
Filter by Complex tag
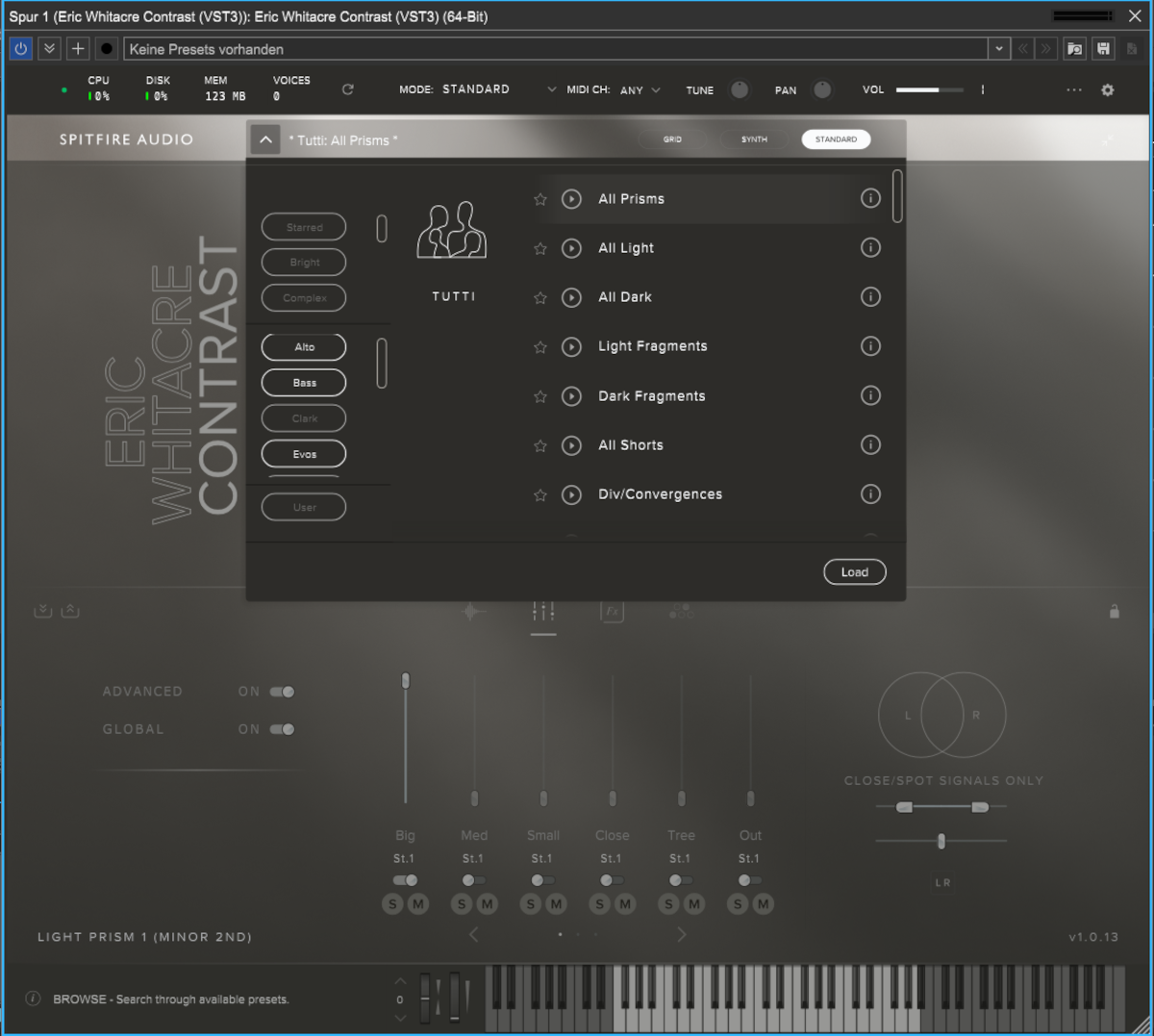click(x=304, y=298)
